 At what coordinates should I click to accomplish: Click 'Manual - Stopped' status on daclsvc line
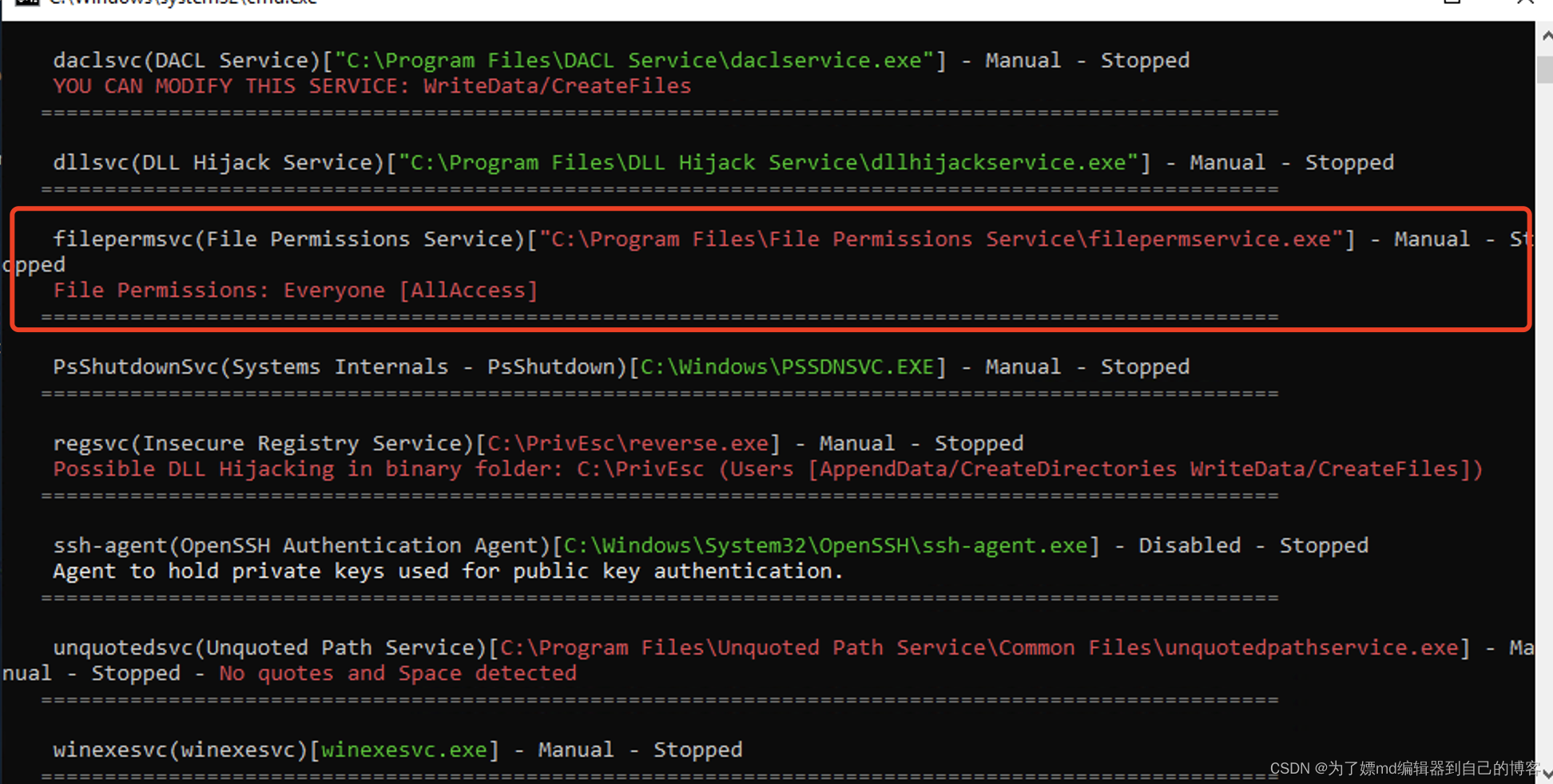point(1087,61)
